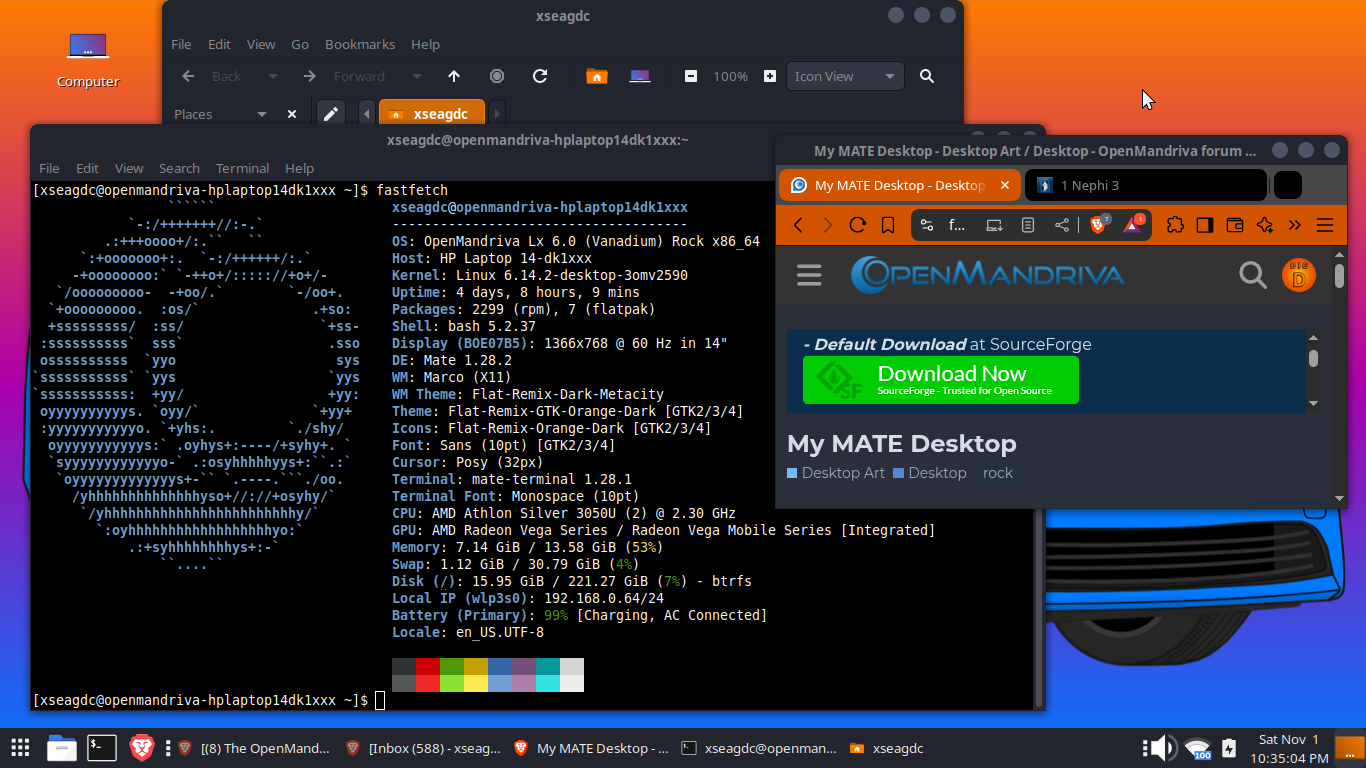Expand hidden Brave toolbar items chevron
Image resolution: width=1366 pixels, height=768 pixels.
1294,225
